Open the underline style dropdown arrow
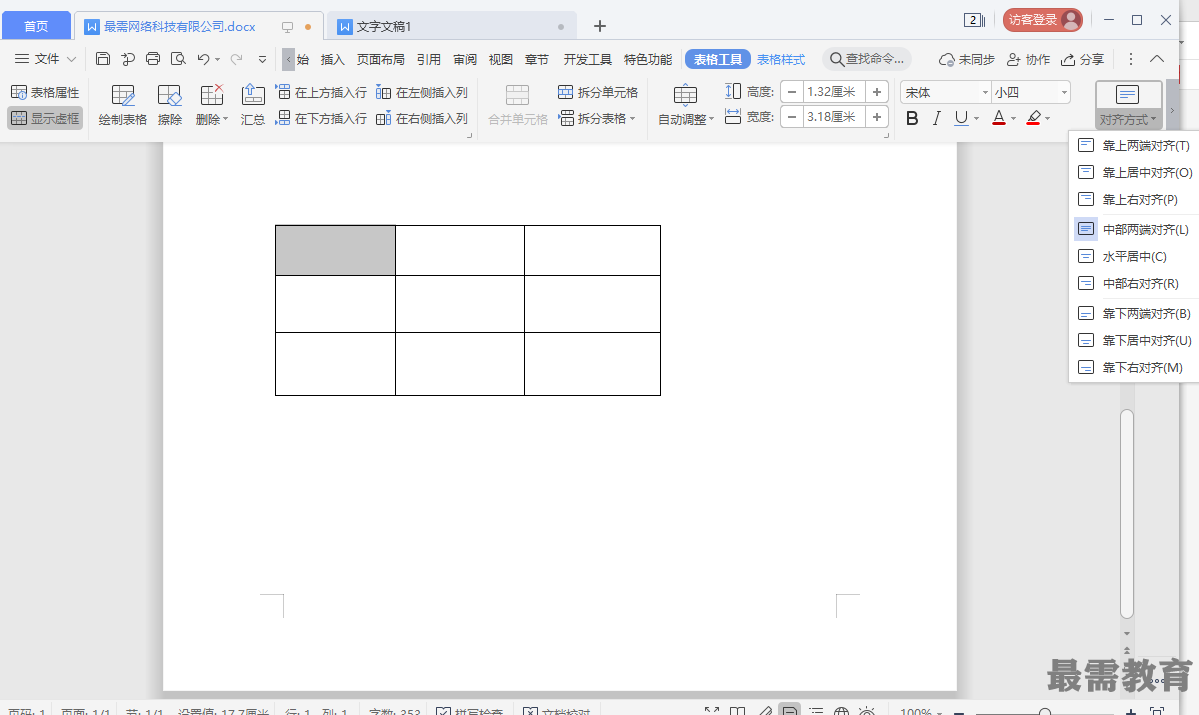The width and height of the screenshot is (1199, 715). tap(976, 119)
